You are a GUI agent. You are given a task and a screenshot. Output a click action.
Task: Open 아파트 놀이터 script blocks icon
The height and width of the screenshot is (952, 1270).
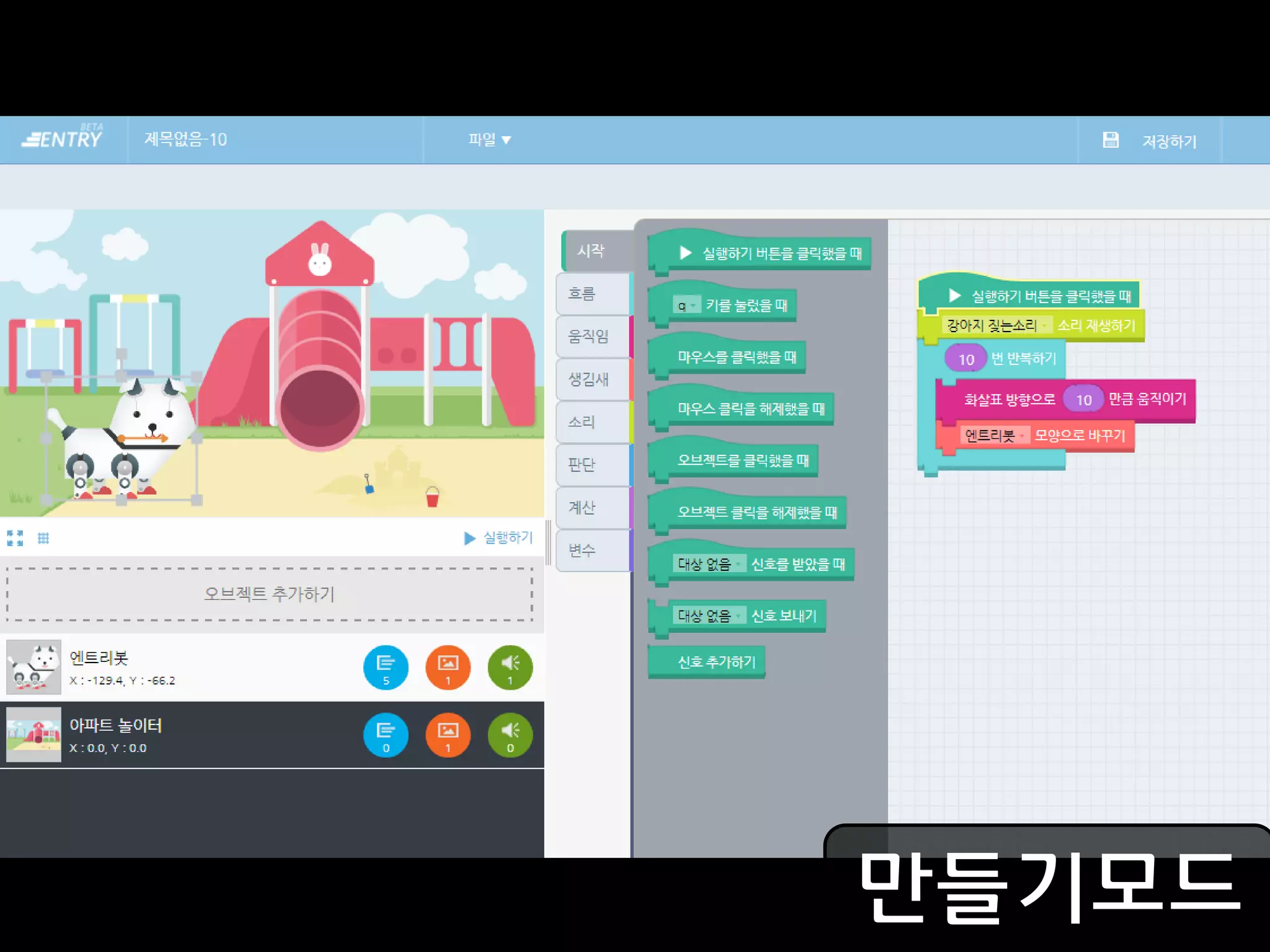click(x=386, y=735)
